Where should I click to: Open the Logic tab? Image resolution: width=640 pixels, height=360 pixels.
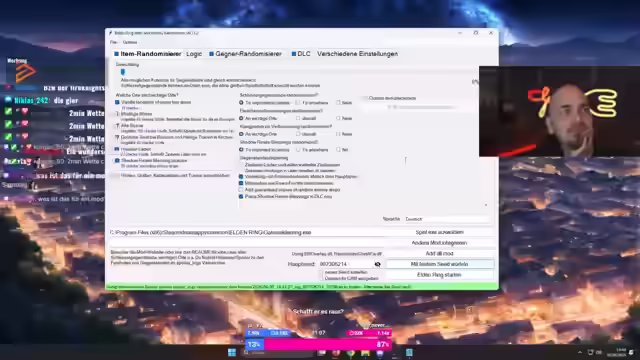[194, 54]
